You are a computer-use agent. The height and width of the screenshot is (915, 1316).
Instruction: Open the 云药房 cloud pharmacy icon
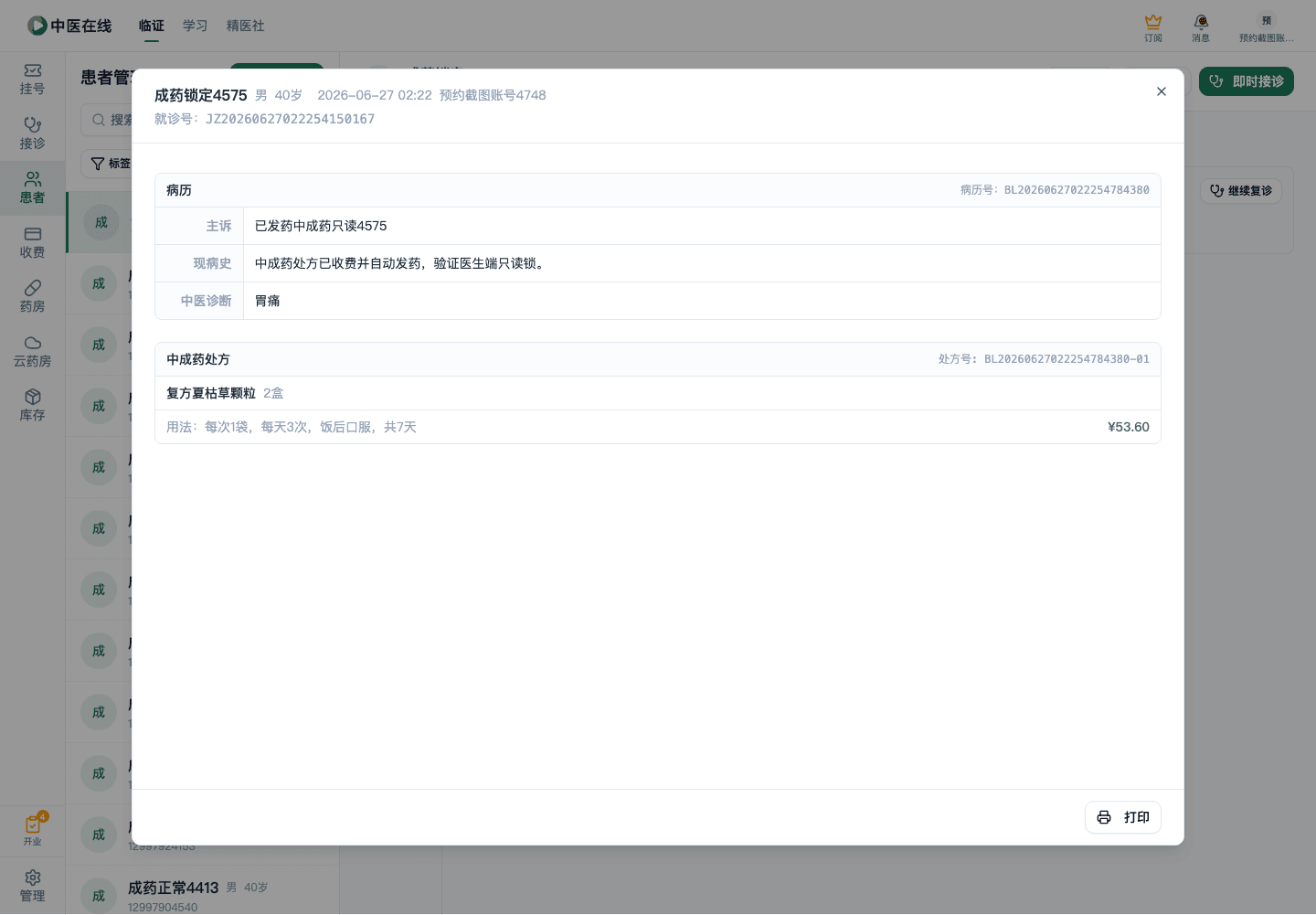[x=32, y=352]
